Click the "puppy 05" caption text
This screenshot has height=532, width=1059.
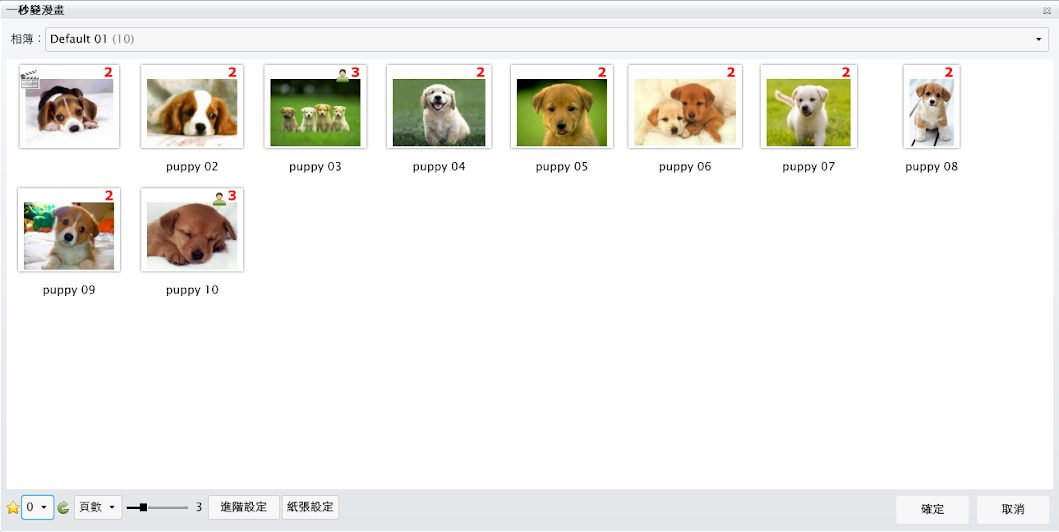click(562, 167)
